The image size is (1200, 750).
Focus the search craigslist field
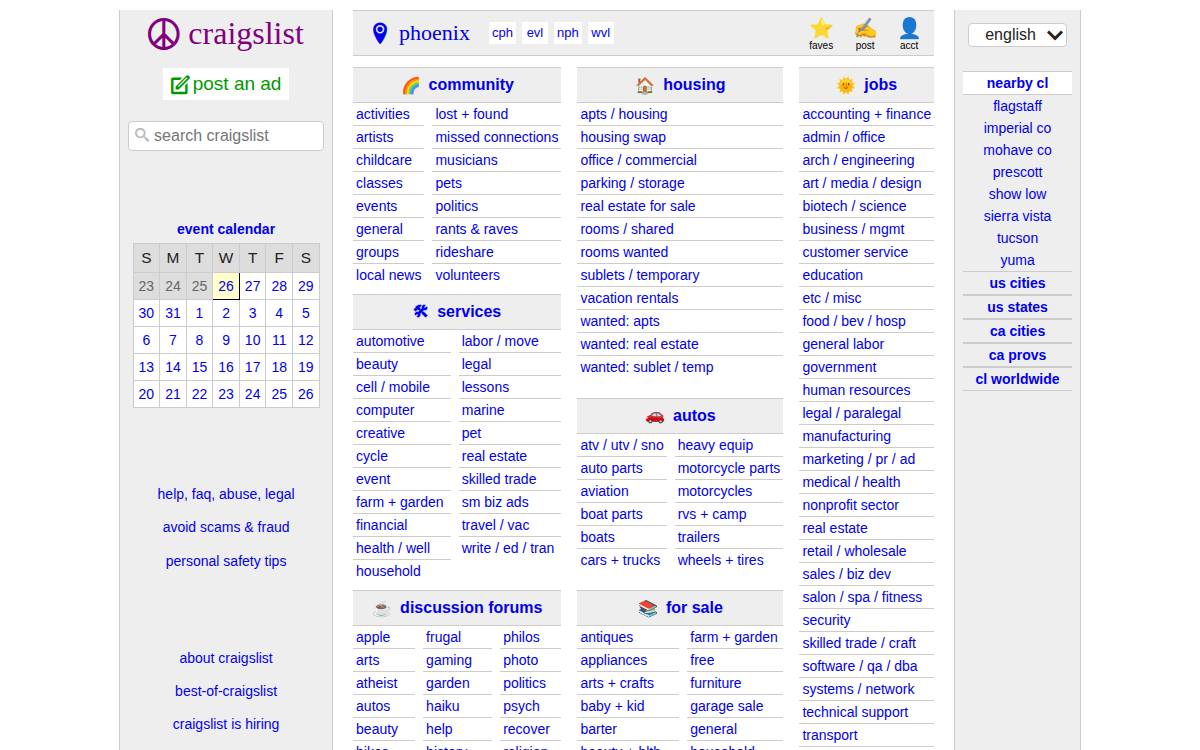(x=226, y=136)
